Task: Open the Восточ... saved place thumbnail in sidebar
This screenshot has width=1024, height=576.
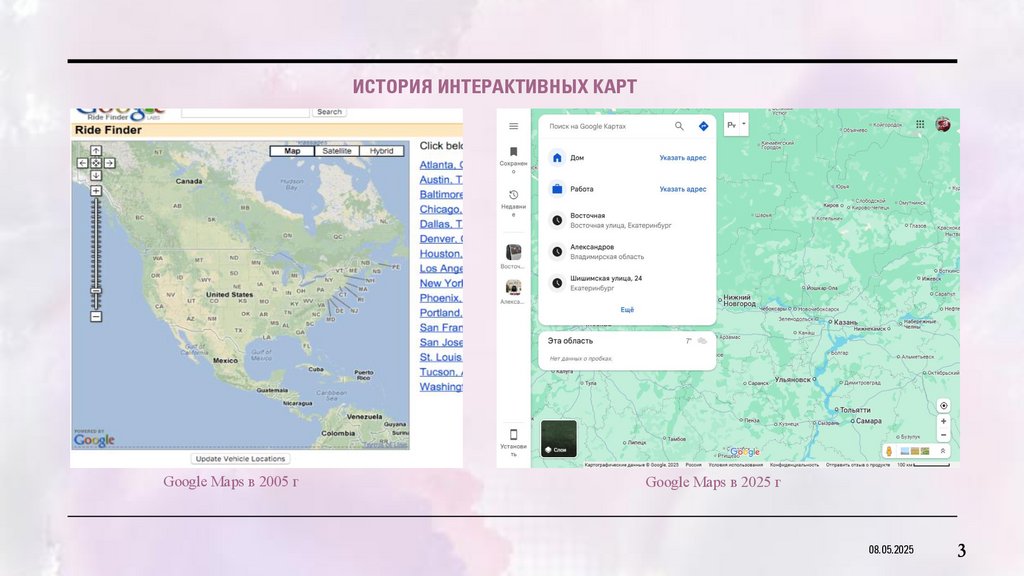Action: coord(513,252)
